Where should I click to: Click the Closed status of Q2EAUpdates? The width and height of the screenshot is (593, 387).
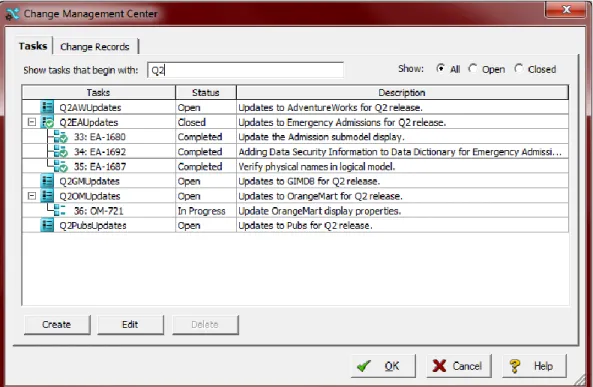pyautogui.click(x=192, y=122)
